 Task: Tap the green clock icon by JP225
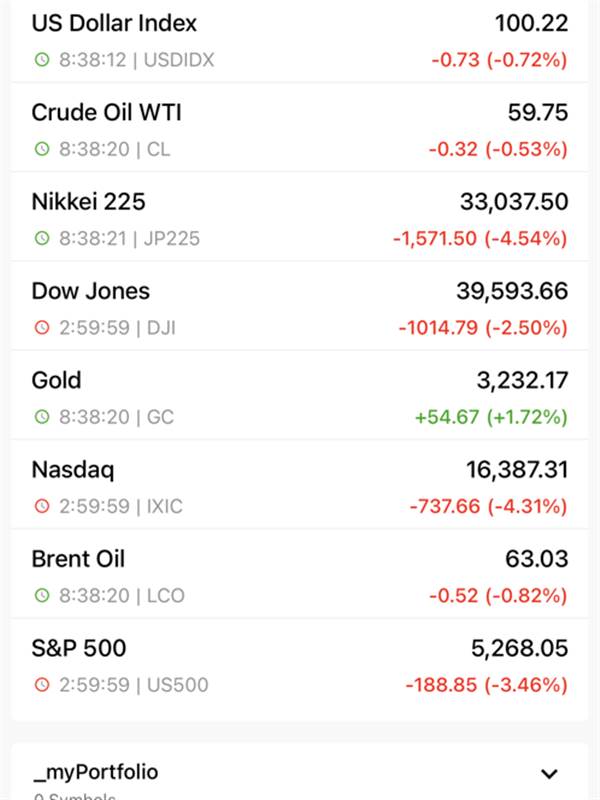click(x=42, y=238)
